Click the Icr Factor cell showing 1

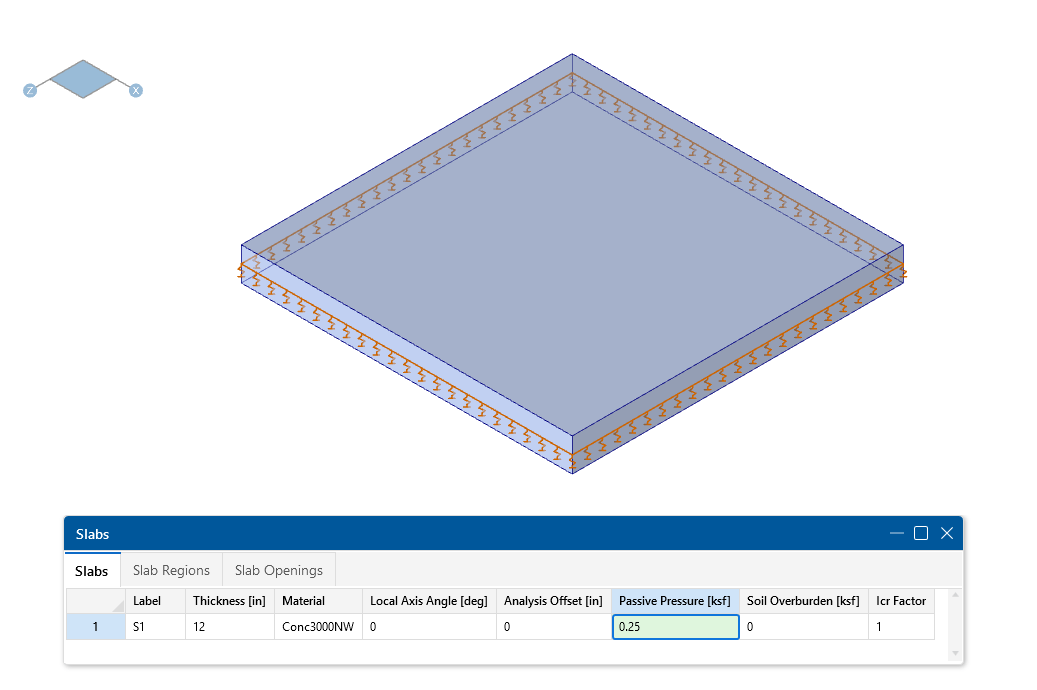(900, 626)
